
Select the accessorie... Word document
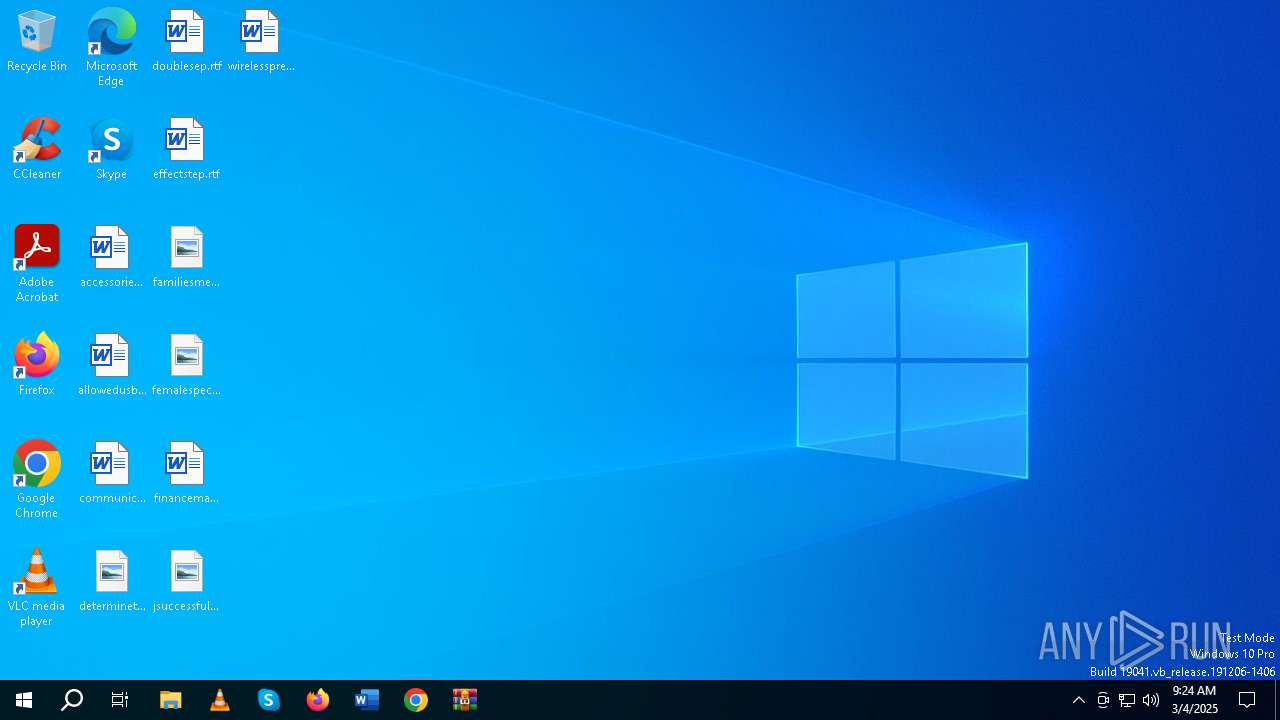pos(111,257)
